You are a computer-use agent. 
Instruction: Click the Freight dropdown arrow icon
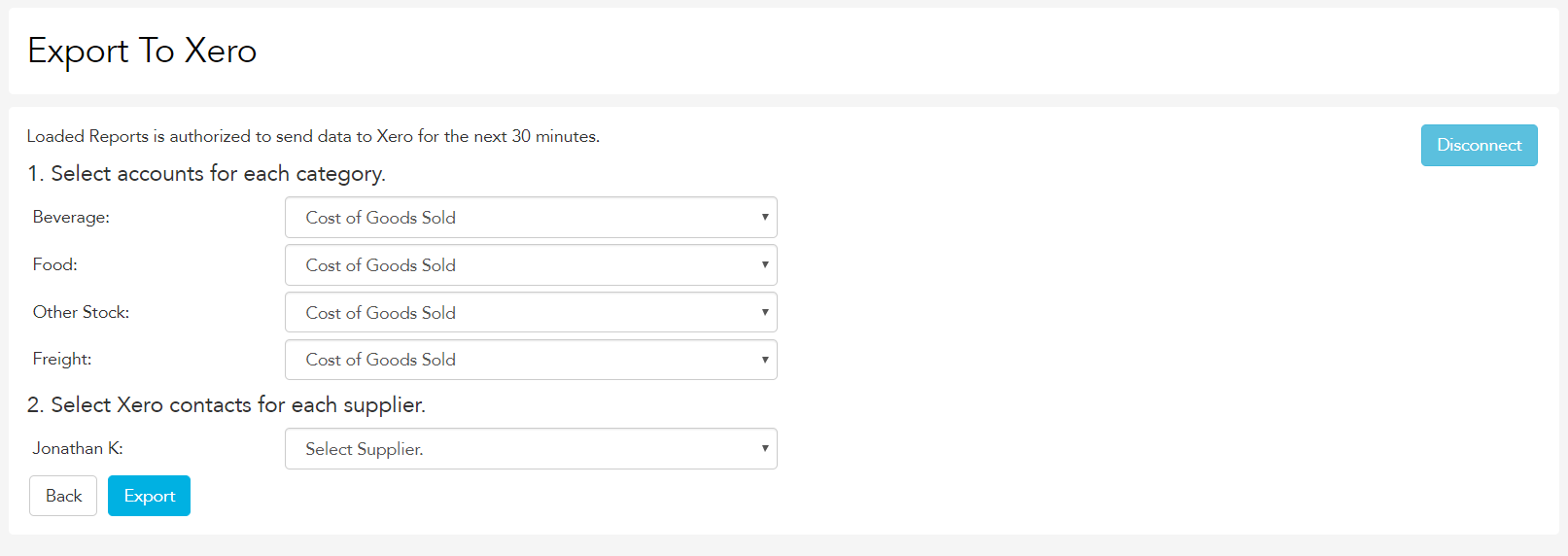coord(765,360)
